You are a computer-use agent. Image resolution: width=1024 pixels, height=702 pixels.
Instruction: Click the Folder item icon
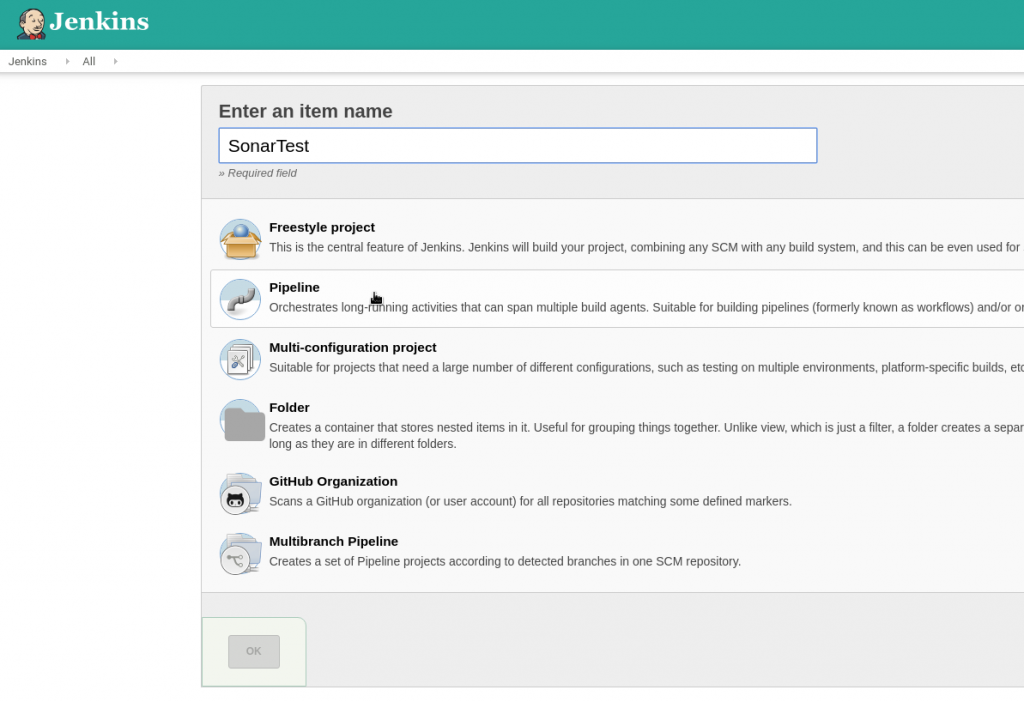[240, 420]
